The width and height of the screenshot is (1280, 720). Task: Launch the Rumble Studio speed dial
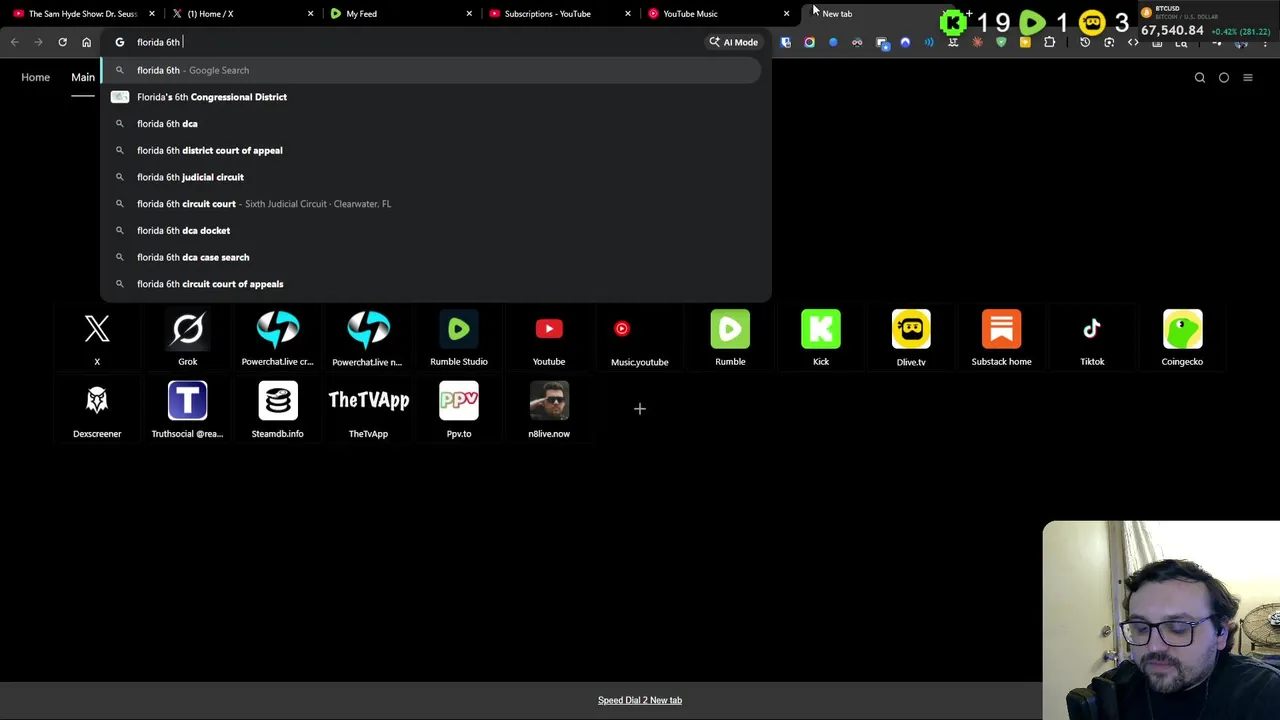[459, 338]
